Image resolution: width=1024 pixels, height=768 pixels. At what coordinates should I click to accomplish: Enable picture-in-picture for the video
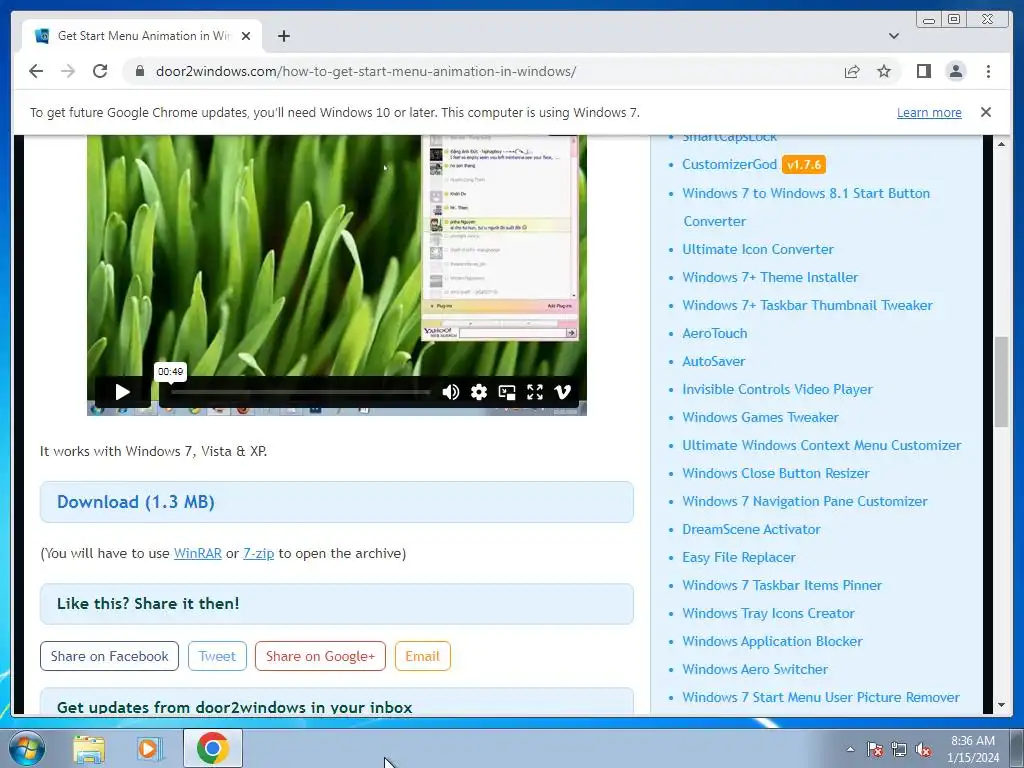507,392
